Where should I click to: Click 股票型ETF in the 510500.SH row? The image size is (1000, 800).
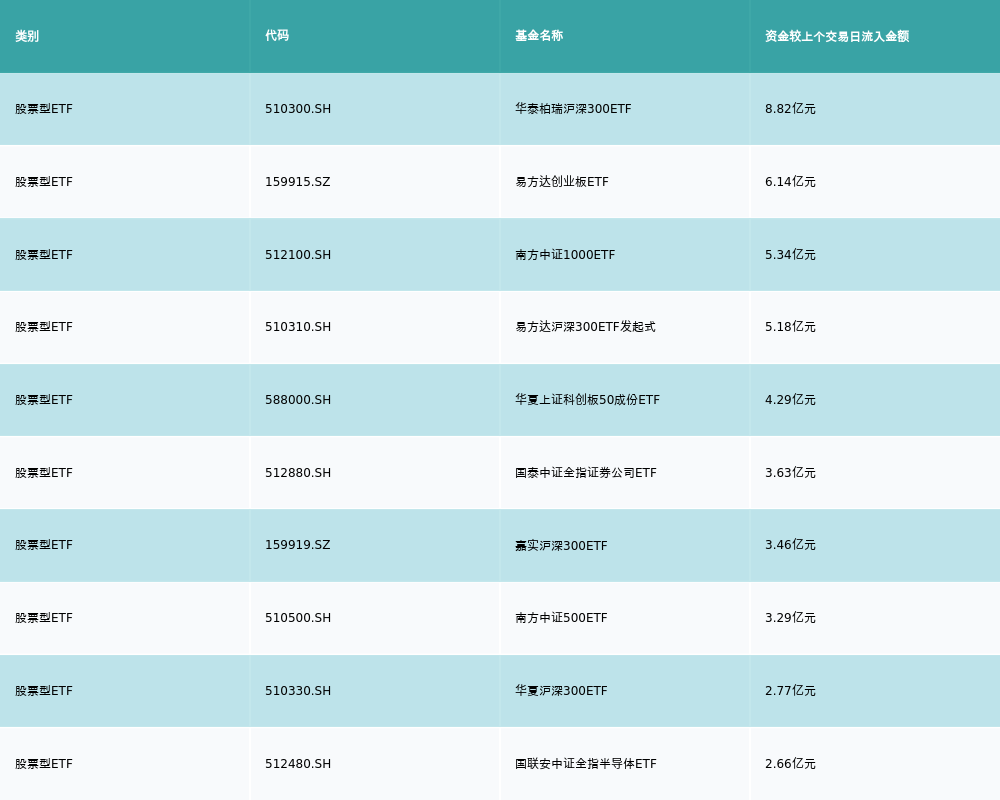[x=44, y=618]
